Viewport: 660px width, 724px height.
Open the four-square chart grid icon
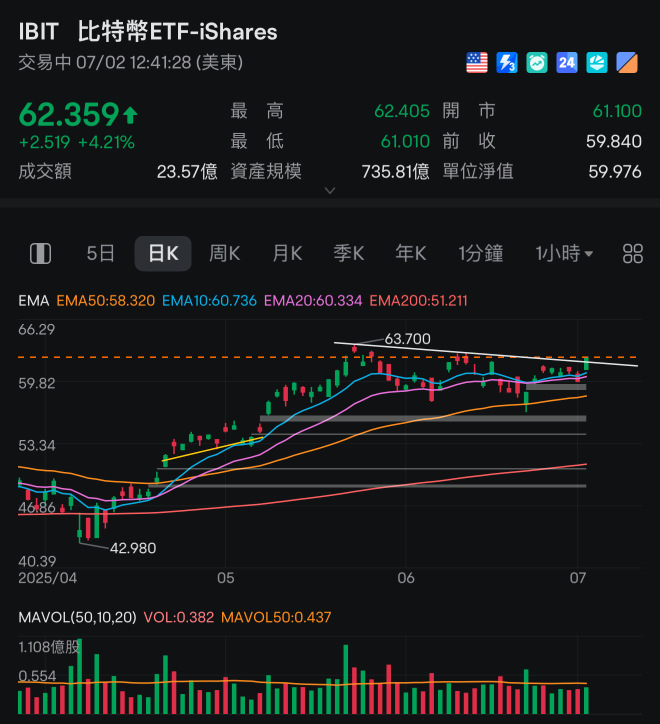click(x=632, y=253)
